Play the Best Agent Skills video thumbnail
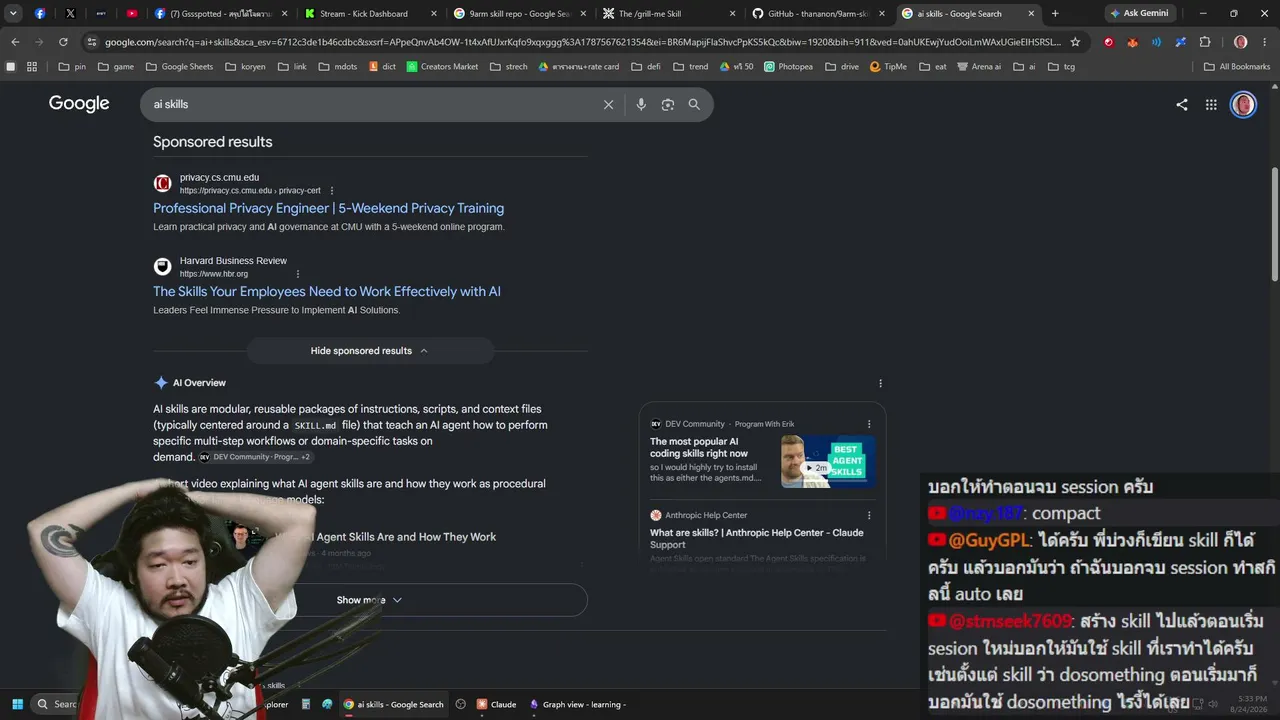 pyautogui.click(x=828, y=461)
